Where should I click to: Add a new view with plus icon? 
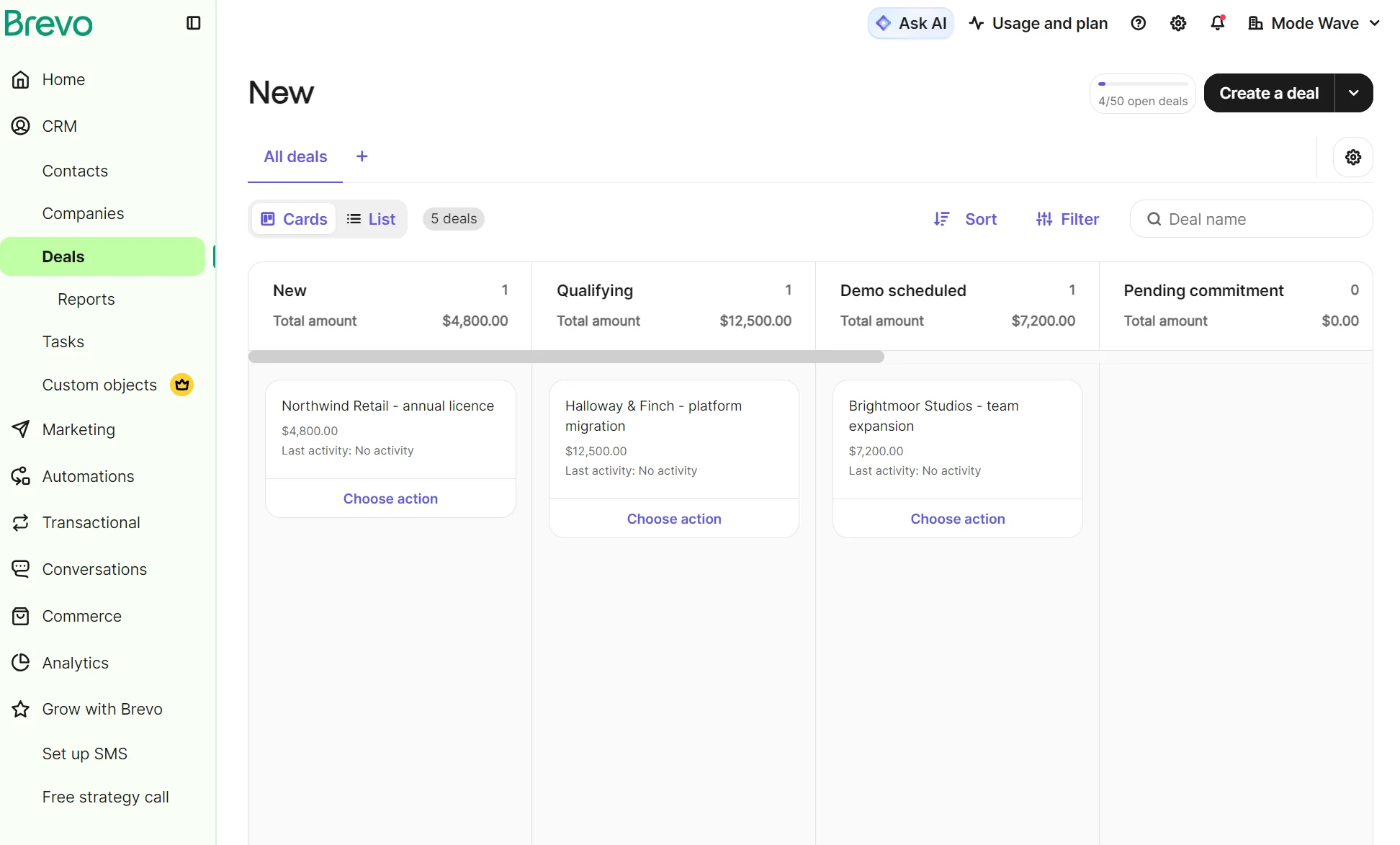pyautogui.click(x=362, y=156)
